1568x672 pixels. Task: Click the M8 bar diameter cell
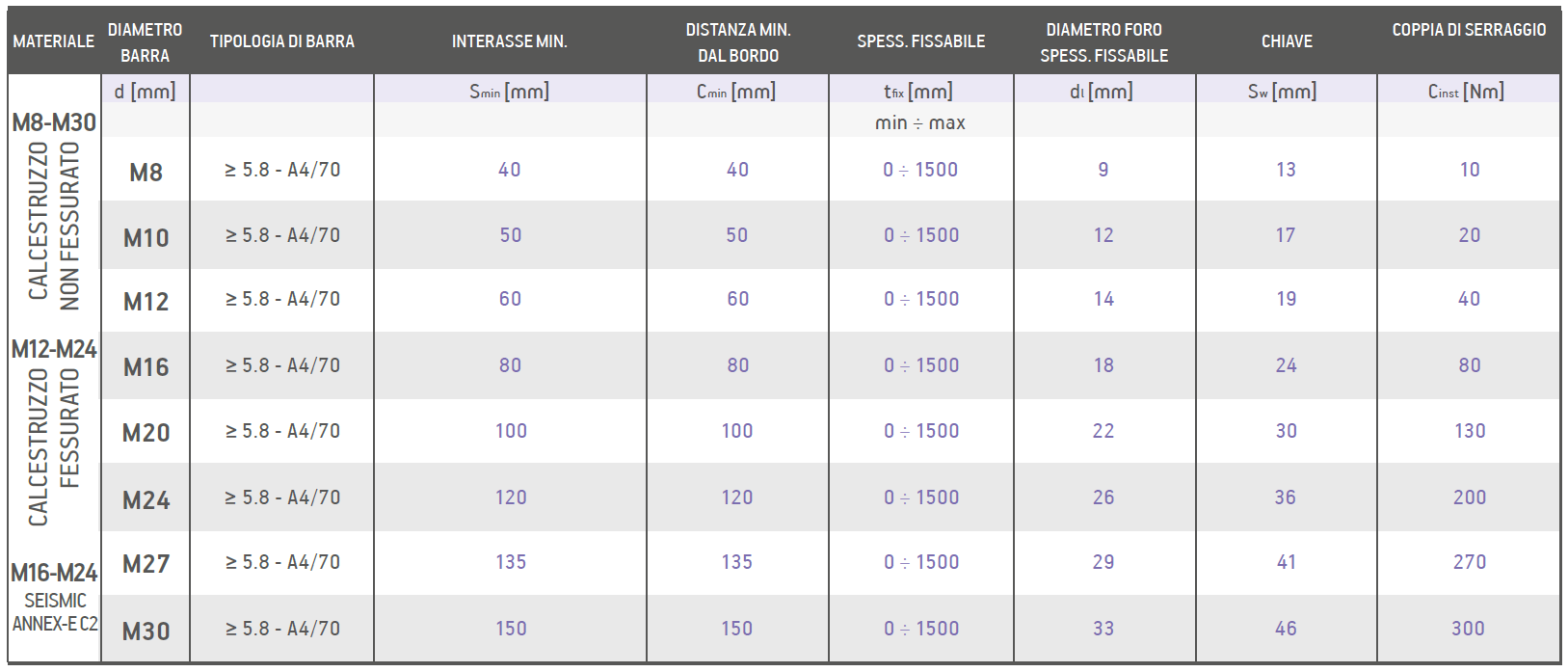(x=146, y=173)
